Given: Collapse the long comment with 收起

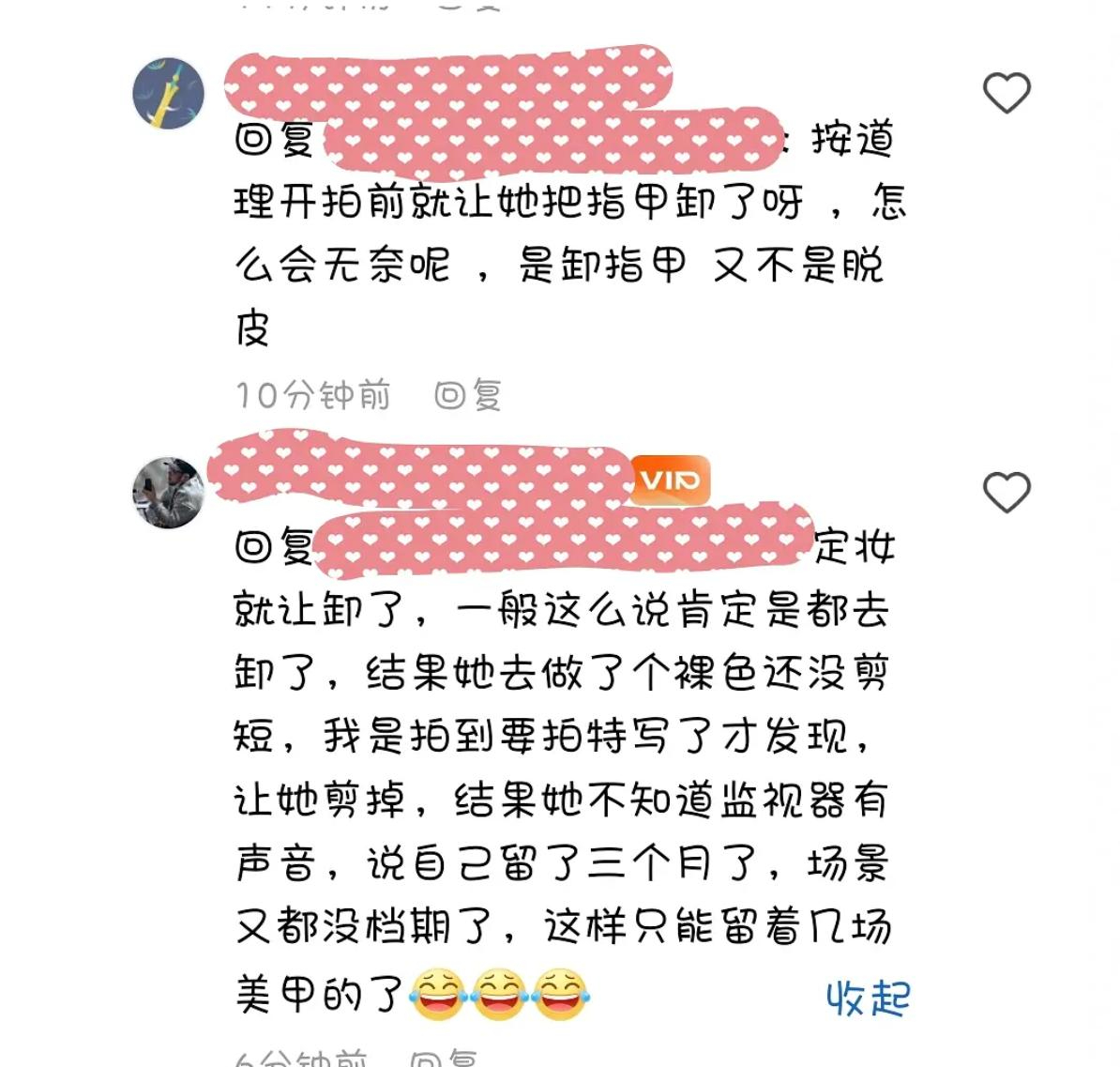Looking at the screenshot, I should click(x=868, y=998).
